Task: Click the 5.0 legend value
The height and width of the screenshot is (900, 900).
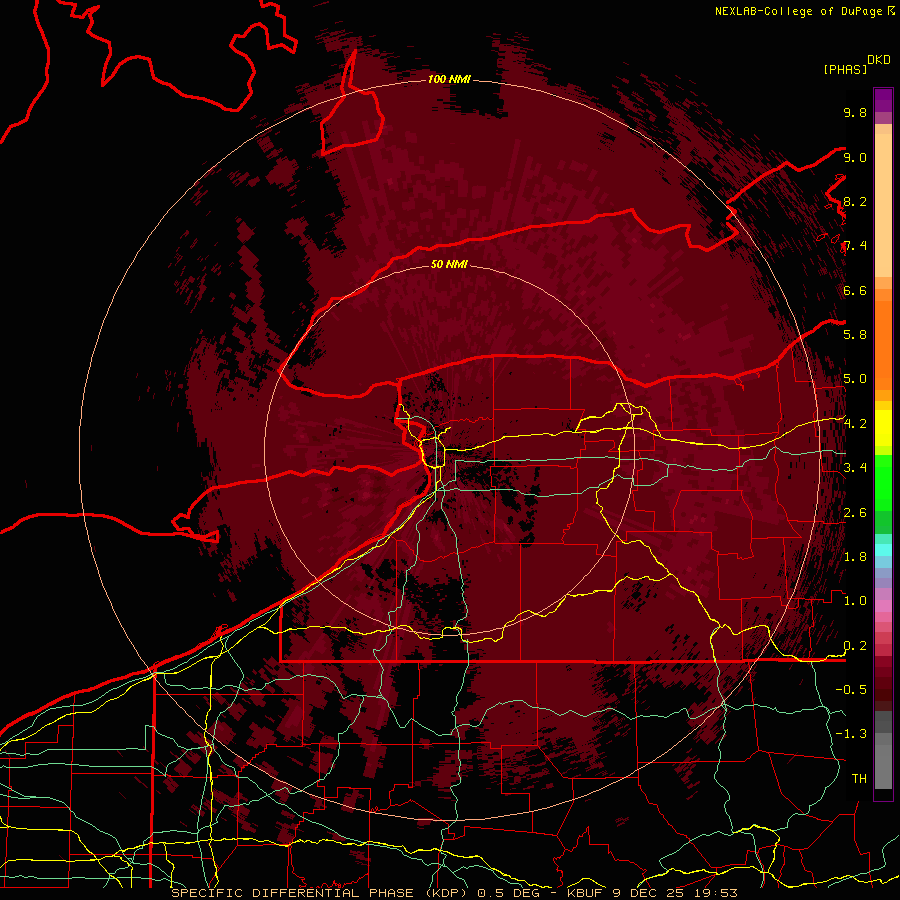Action: [855, 379]
